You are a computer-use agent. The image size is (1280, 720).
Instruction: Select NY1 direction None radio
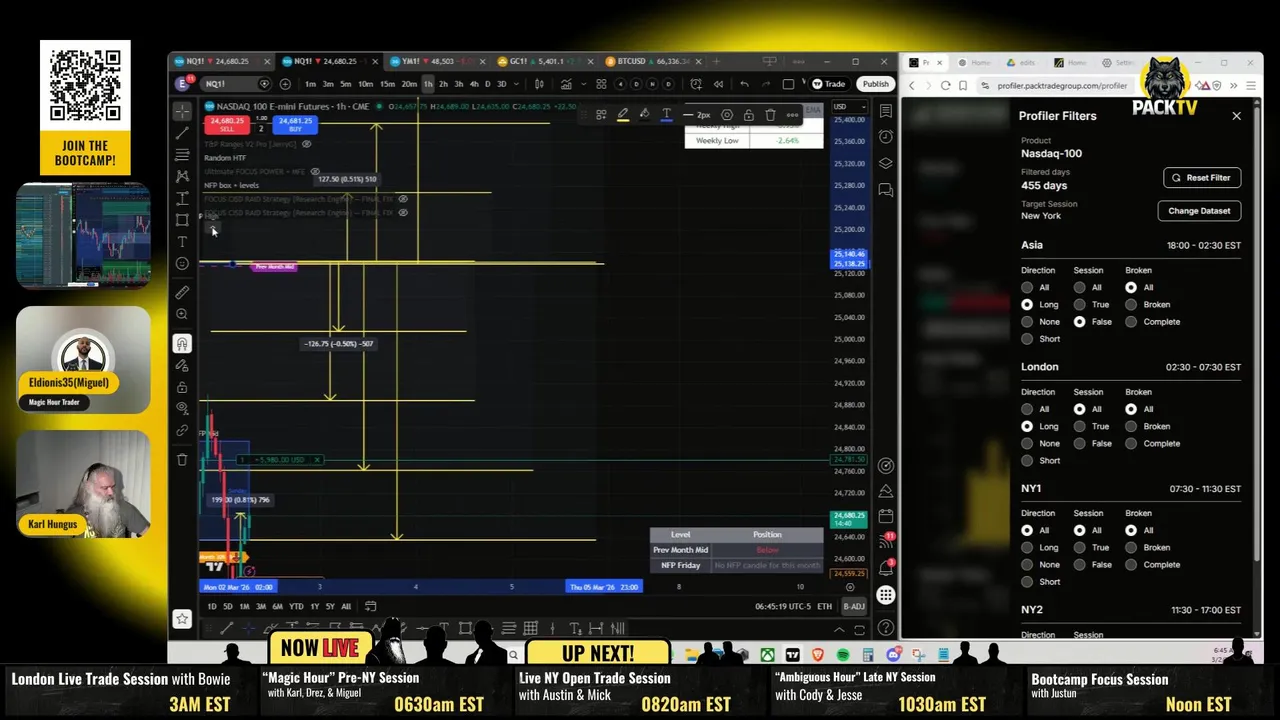pyautogui.click(x=1027, y=564)
